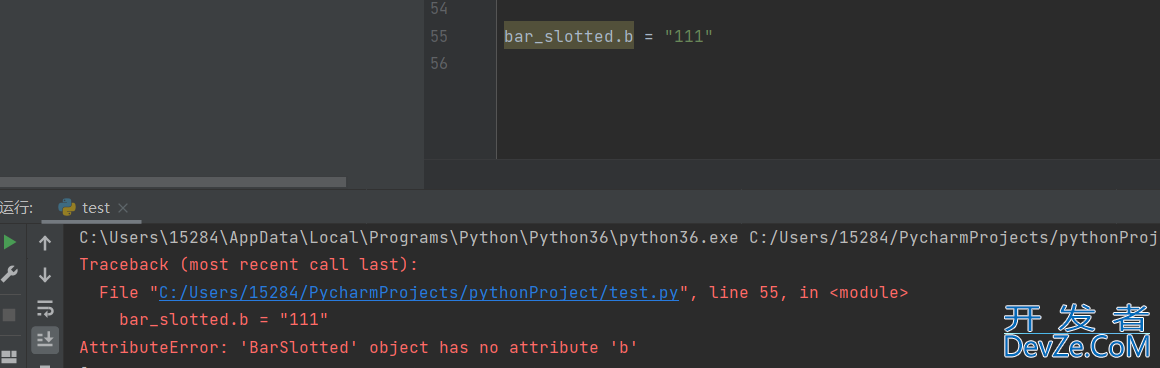
Task: Click the AttributeError message line
Action: 358,347
